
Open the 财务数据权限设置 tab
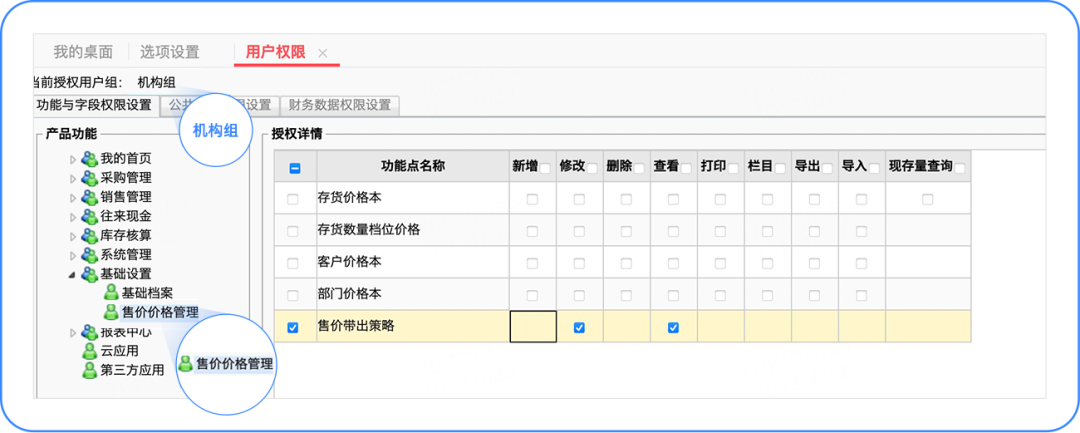(x=340, y=105)
